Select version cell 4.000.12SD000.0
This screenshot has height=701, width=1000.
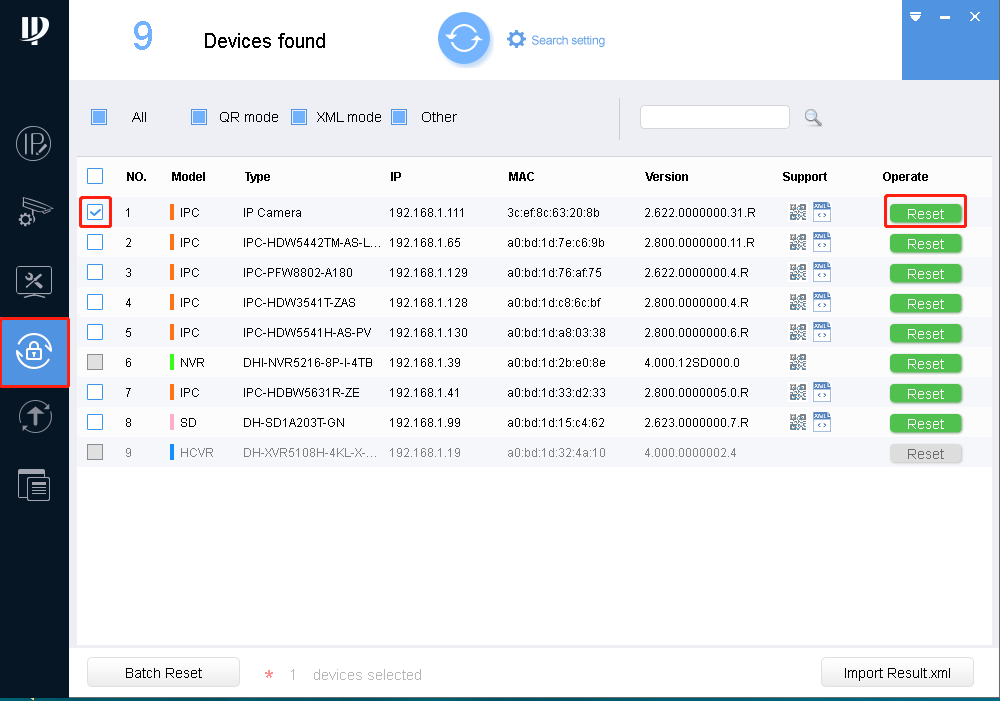point(691,362)
